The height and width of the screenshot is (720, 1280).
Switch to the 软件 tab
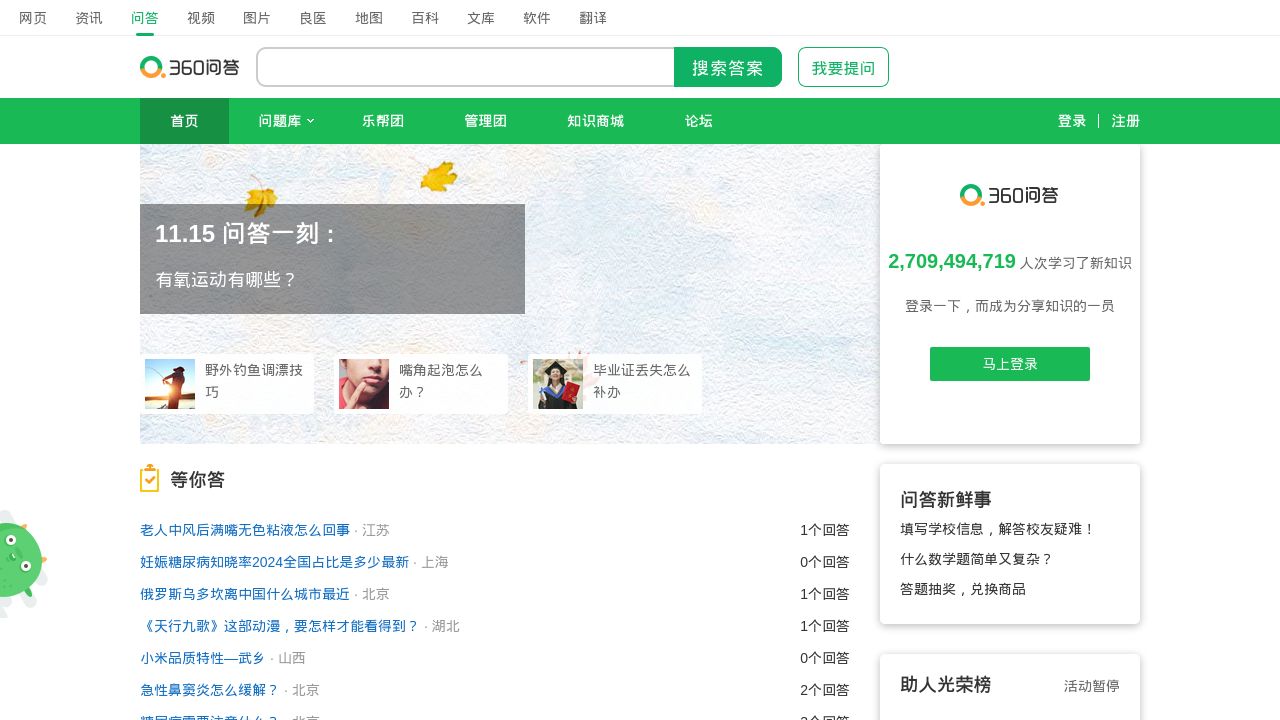(x=537, y=18)
